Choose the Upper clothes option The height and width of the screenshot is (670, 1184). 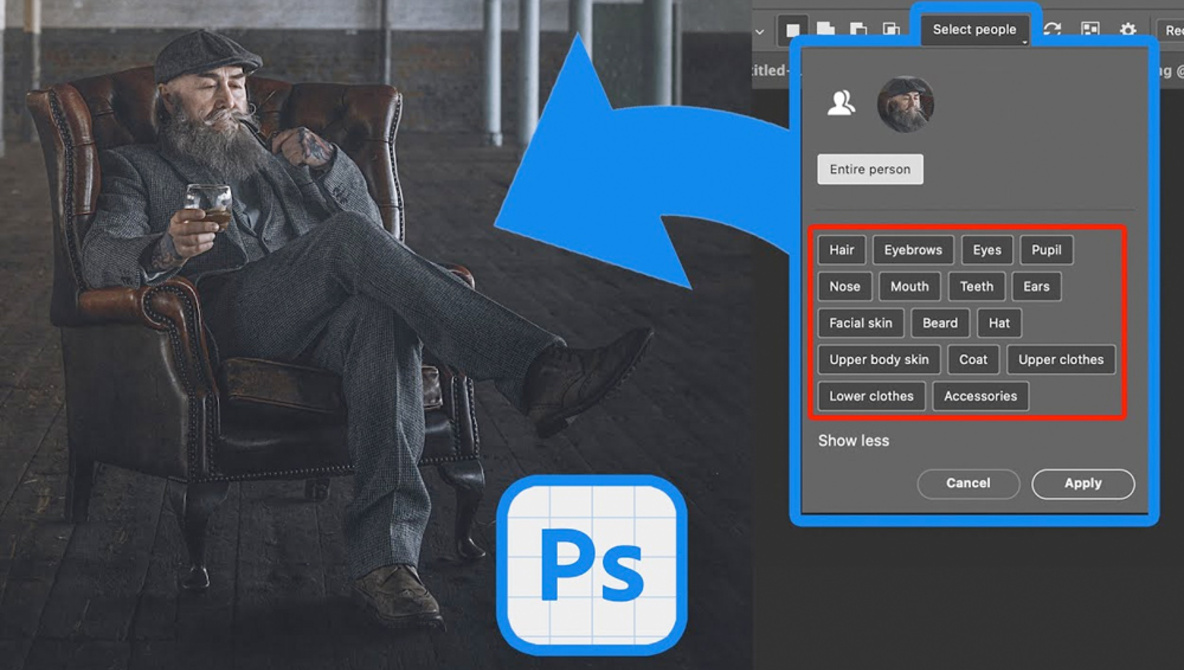(1061, 360)
